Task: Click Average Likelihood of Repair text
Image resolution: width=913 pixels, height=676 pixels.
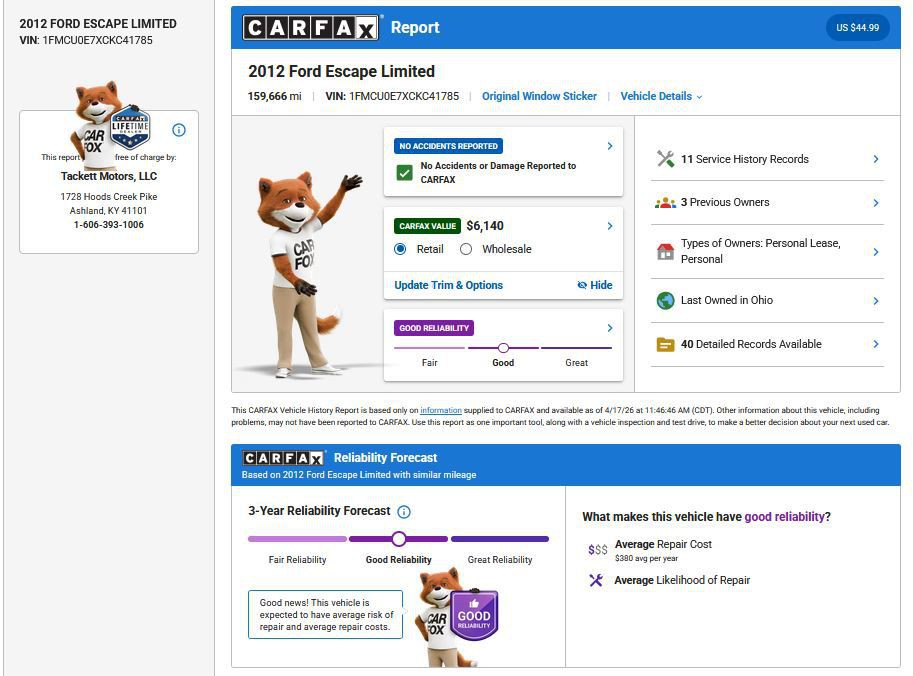Action: 682,580
